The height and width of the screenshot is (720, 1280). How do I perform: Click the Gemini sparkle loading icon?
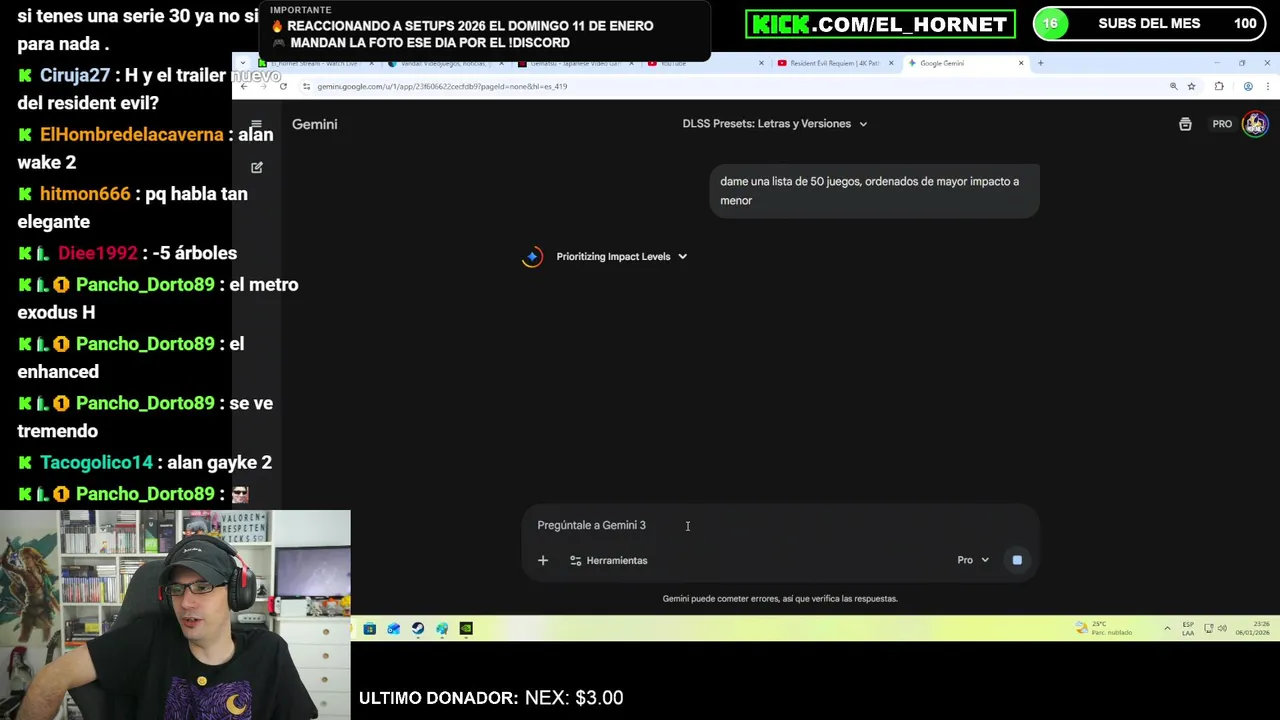click(x=532, y=257)
